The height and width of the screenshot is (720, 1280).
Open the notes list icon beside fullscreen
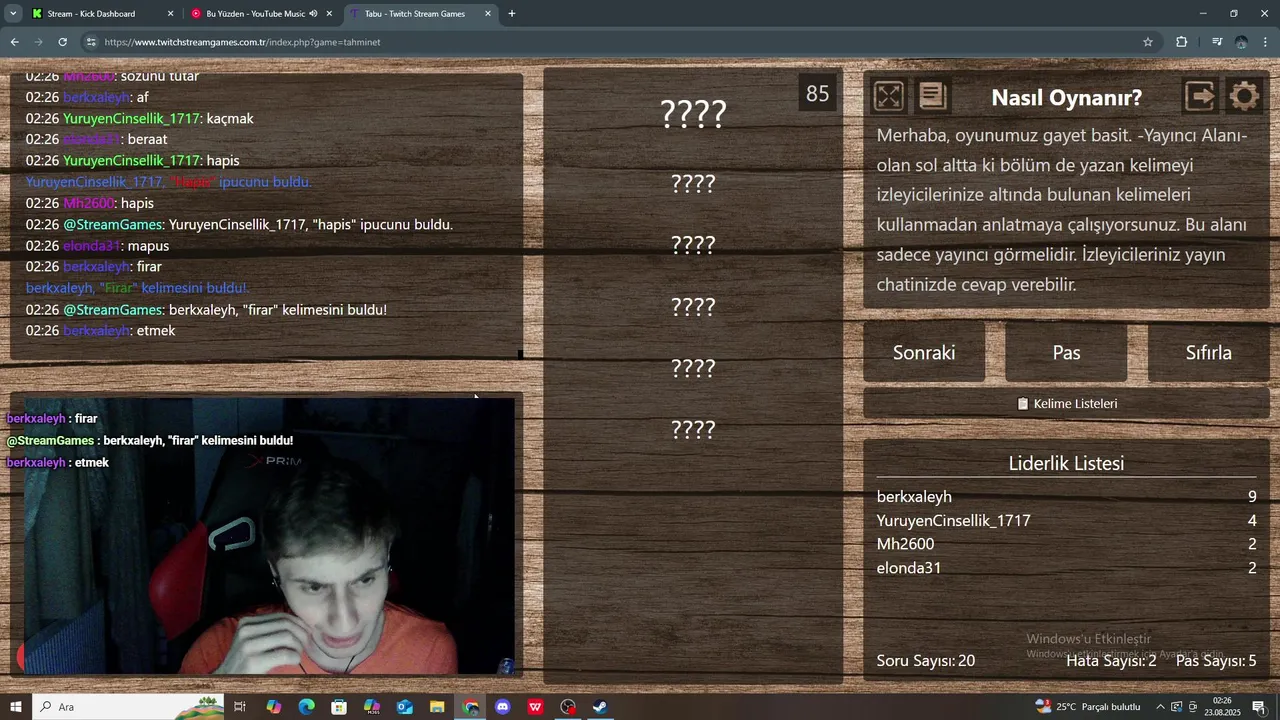coord(932,96)
